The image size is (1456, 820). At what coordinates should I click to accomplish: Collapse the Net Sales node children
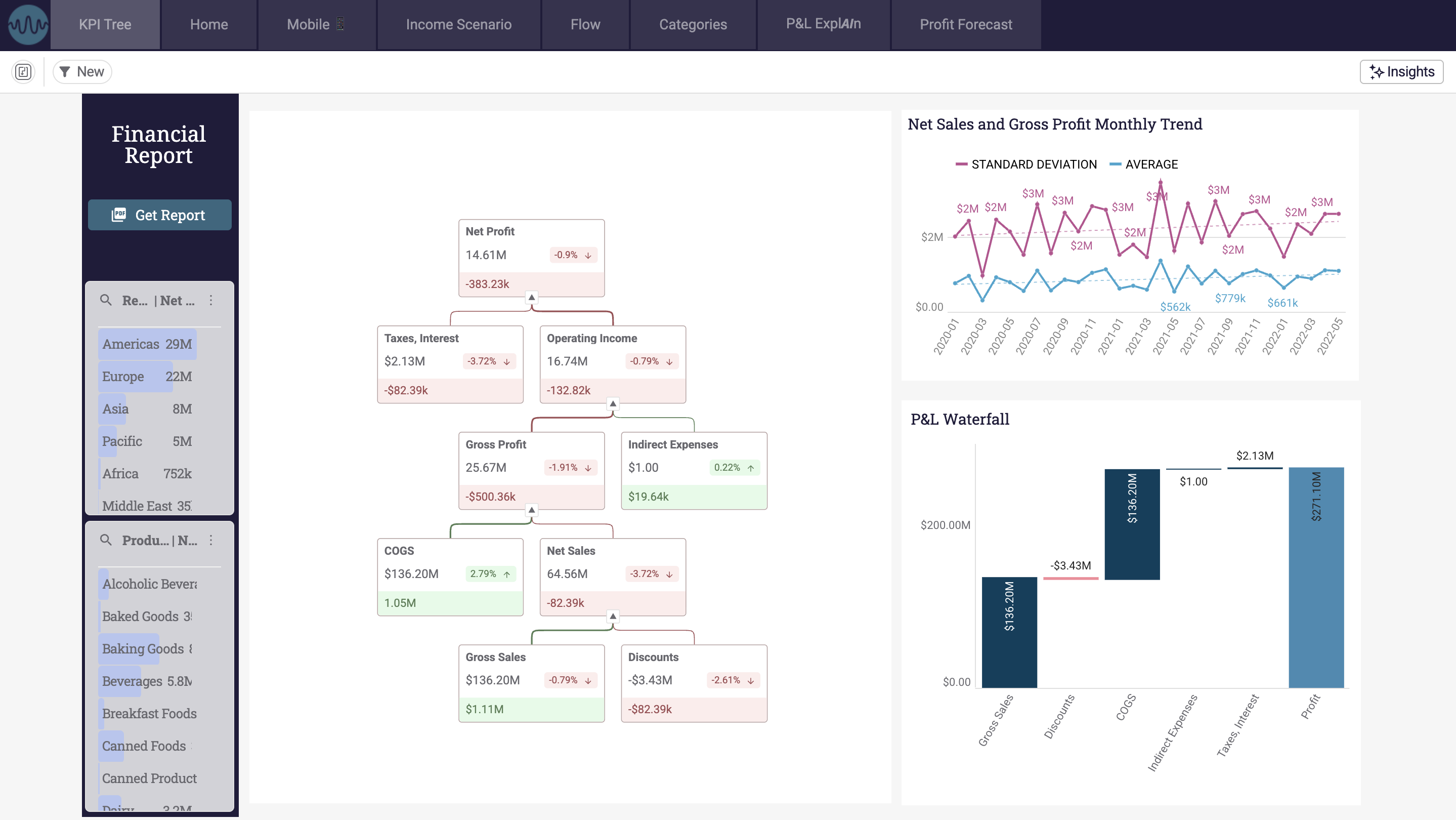coord(613,617)
